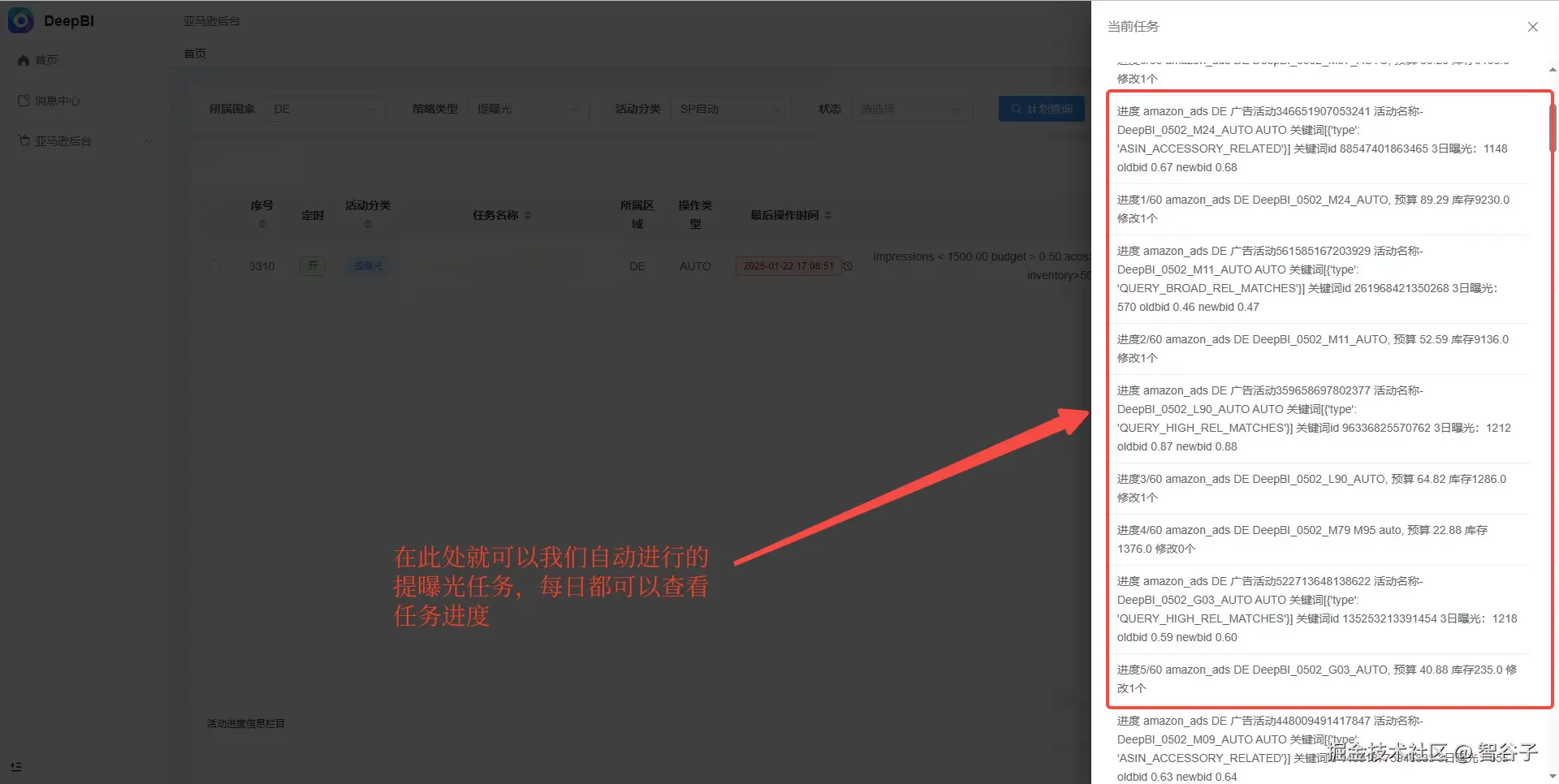Select the 进度1/60 DeepBI_0502_M24_AUTO entry
This screenshot has width=1559, height=784.
coord(1319,209)
